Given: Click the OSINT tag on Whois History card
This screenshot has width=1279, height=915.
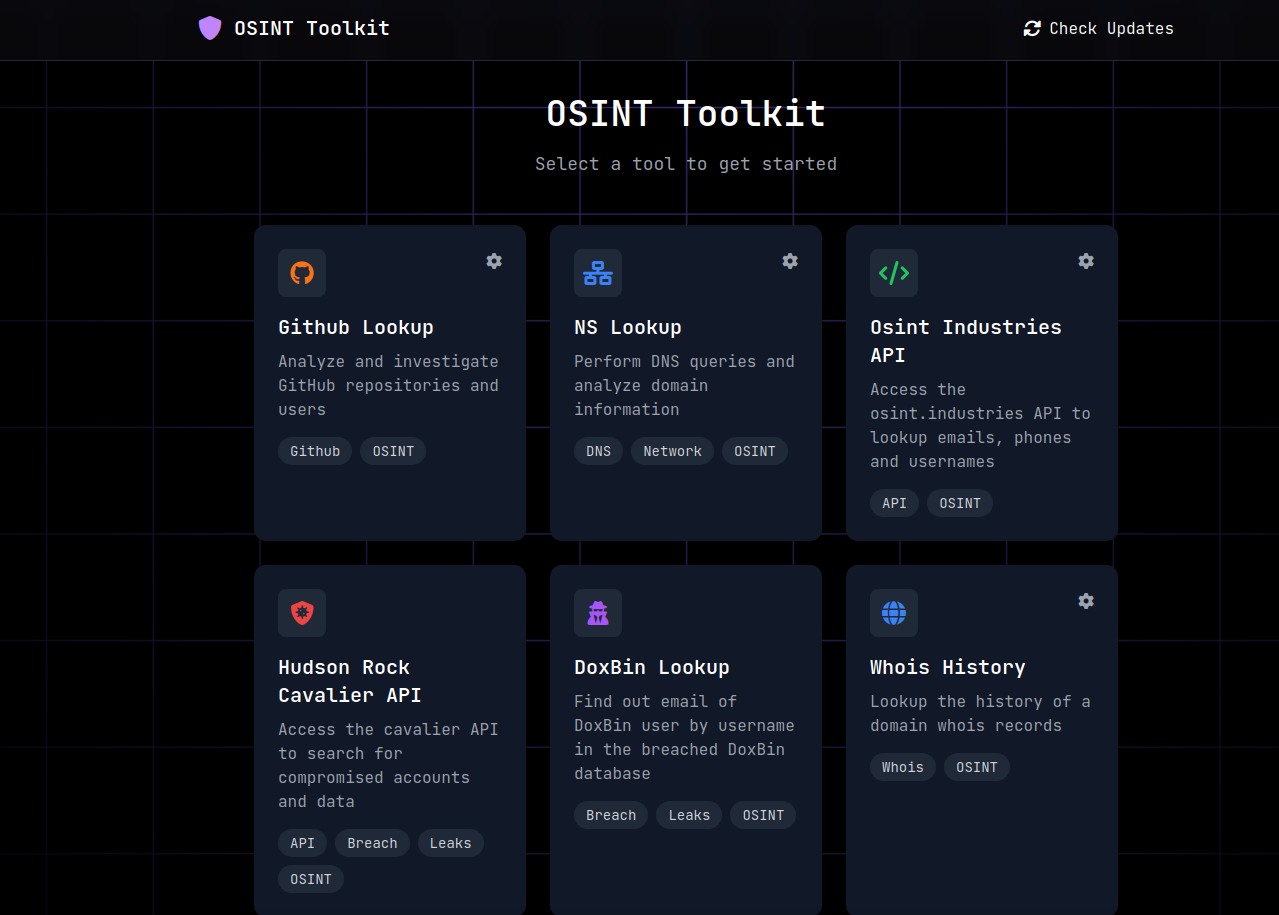Looking at the screenshot, I should 977,767.
